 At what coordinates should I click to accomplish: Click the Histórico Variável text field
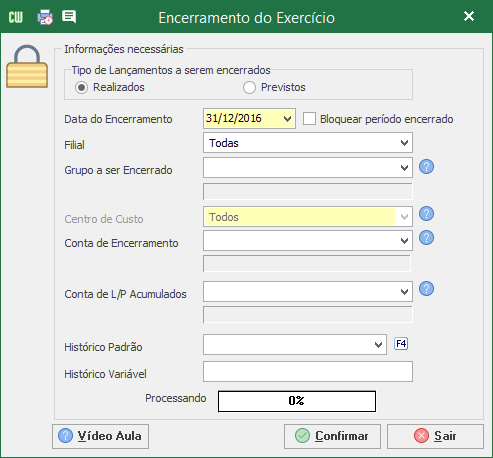point(308,372)
